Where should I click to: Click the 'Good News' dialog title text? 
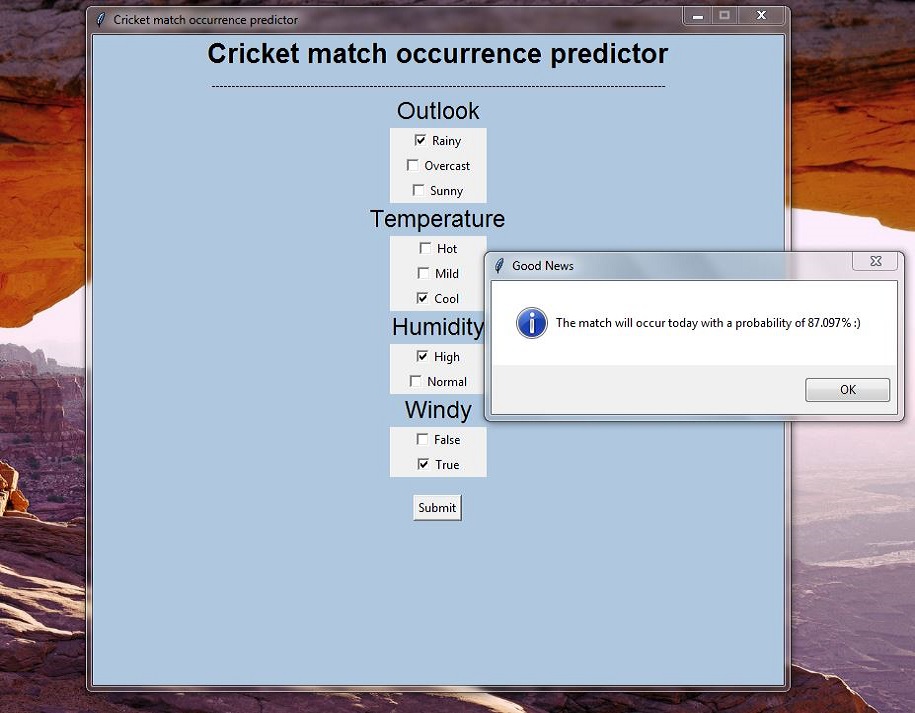click(543, 266)
